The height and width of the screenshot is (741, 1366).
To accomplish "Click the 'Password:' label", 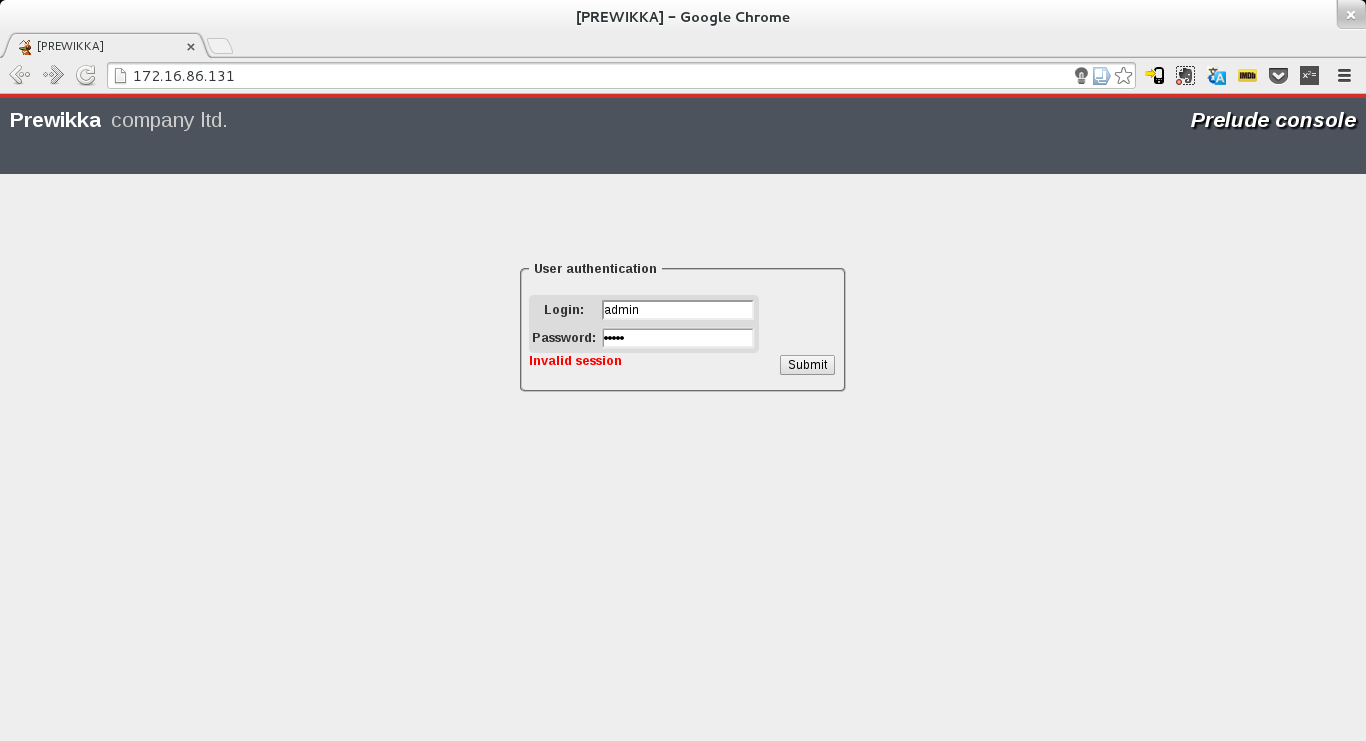I will 564,338.
